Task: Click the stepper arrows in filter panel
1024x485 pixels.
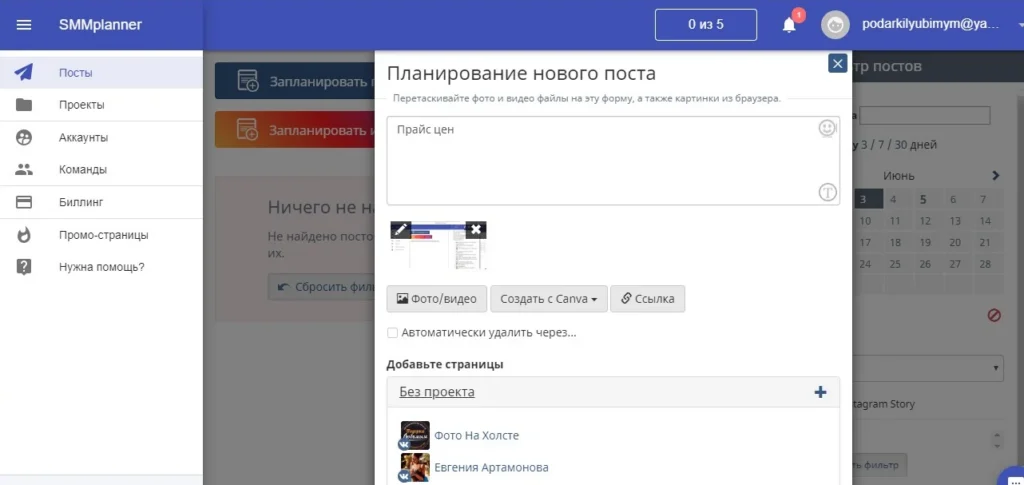Action: pyautogui.click(x=997, y=439)
